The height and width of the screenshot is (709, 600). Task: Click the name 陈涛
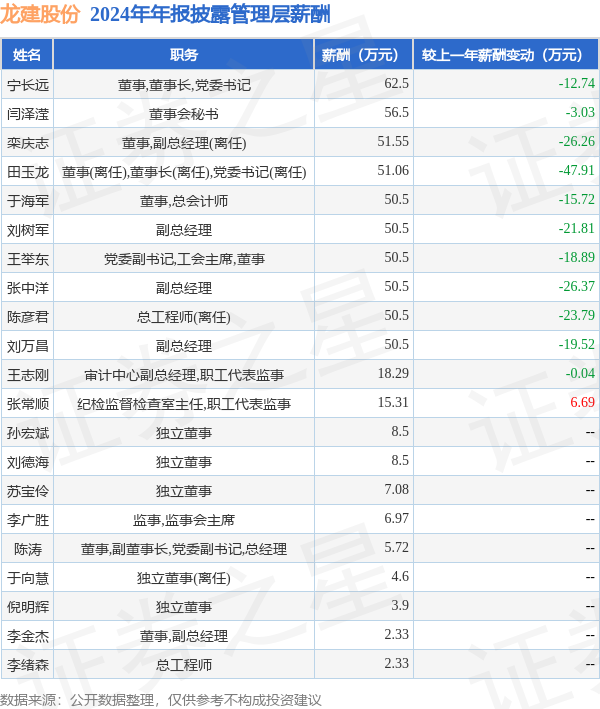(28, 549)
